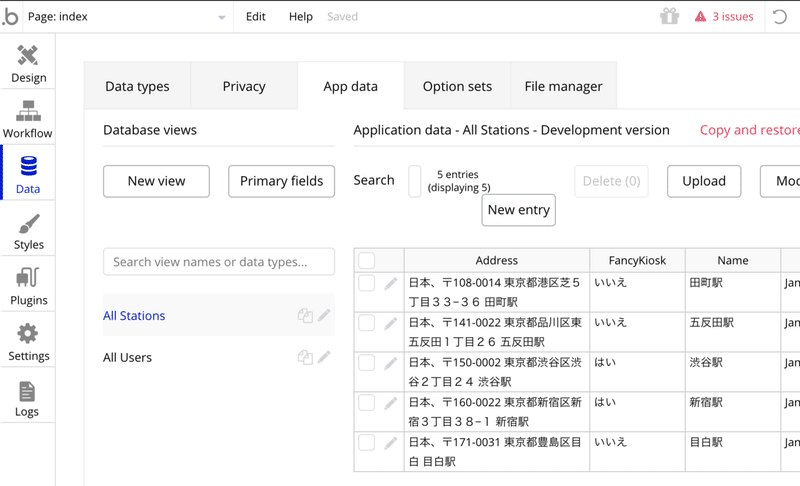Edit the All Users view pencil
Viewport: 800px width, 486px height.
[x=323, y=357]
